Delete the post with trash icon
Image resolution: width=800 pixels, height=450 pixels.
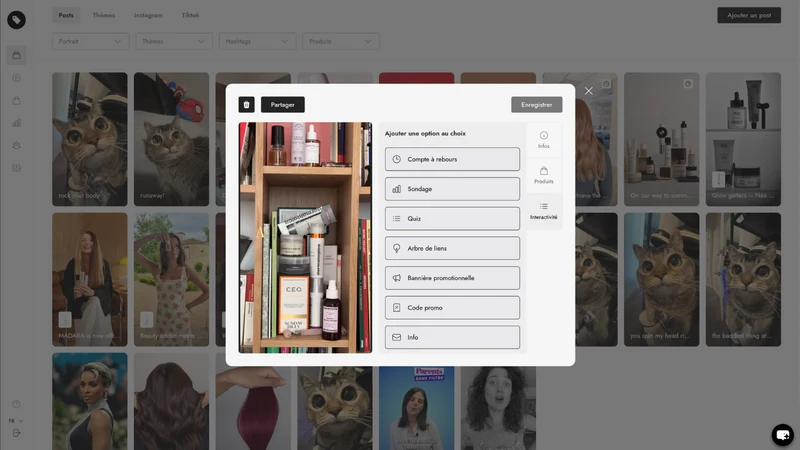pos(246,105)
